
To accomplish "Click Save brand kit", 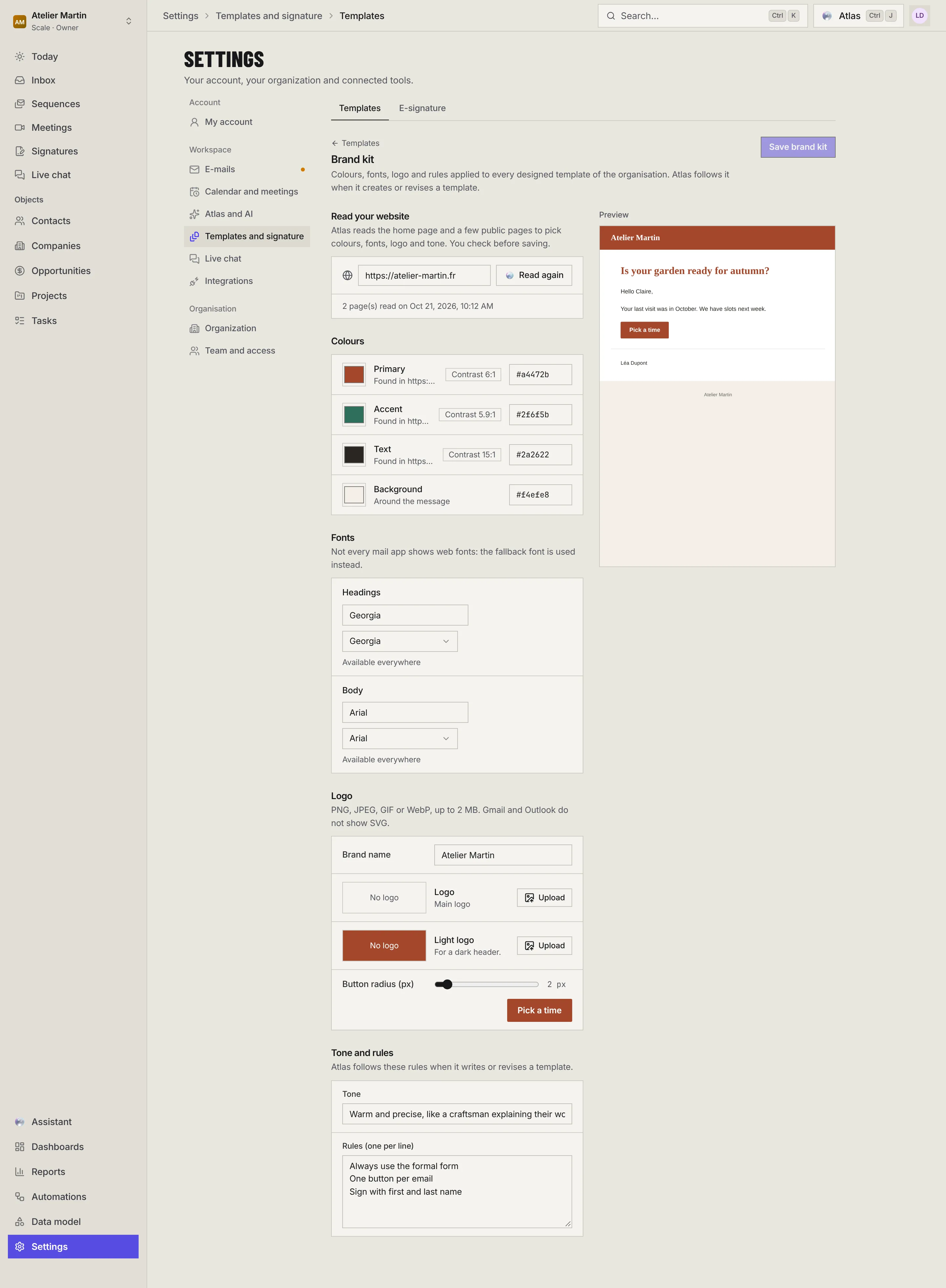I will tap(798, 147).
